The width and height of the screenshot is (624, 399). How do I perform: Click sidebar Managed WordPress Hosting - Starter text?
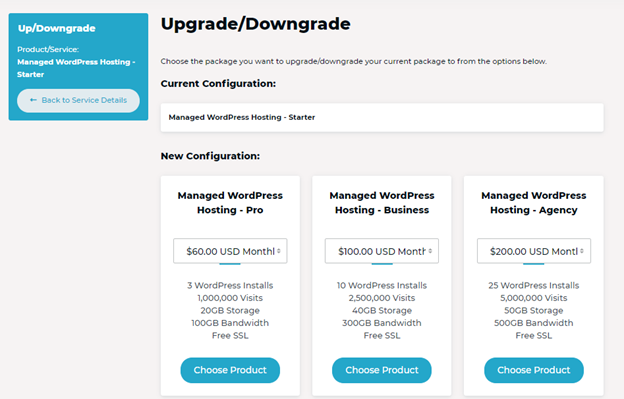coord(76,68)
